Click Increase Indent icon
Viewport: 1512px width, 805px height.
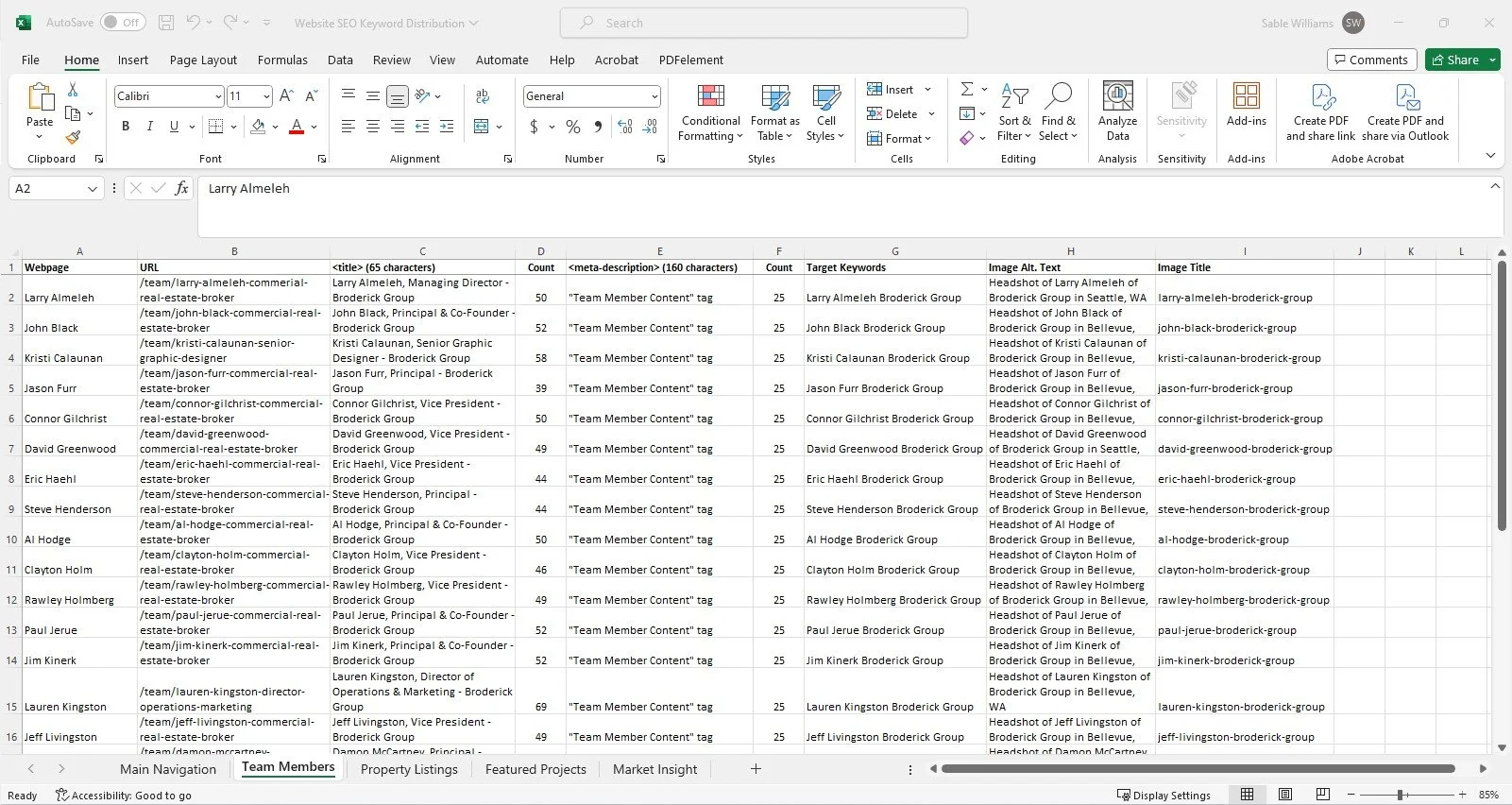tap(447, 126)
